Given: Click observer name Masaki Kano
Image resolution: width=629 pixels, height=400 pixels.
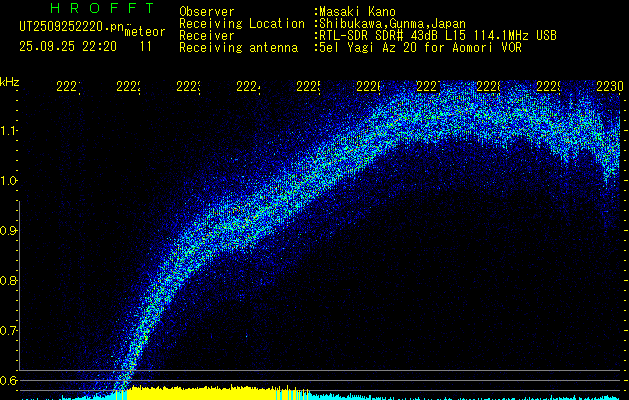Looking at the screenshot, I should pos(357,12).
